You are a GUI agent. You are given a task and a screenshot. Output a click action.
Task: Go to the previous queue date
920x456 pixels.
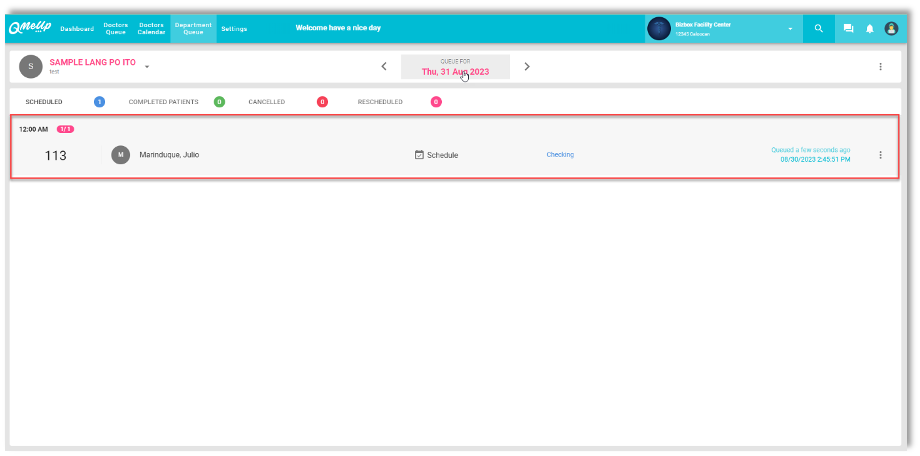tap(384, 67)
